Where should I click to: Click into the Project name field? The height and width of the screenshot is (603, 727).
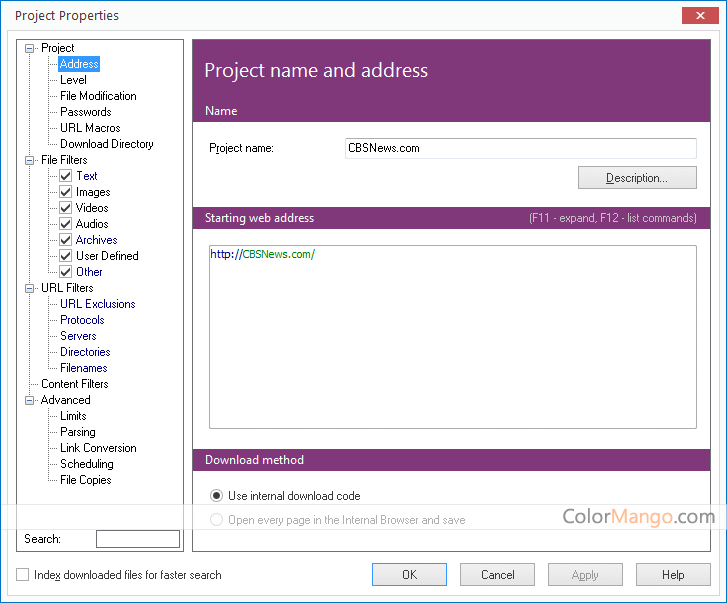(x=520, y=148)
